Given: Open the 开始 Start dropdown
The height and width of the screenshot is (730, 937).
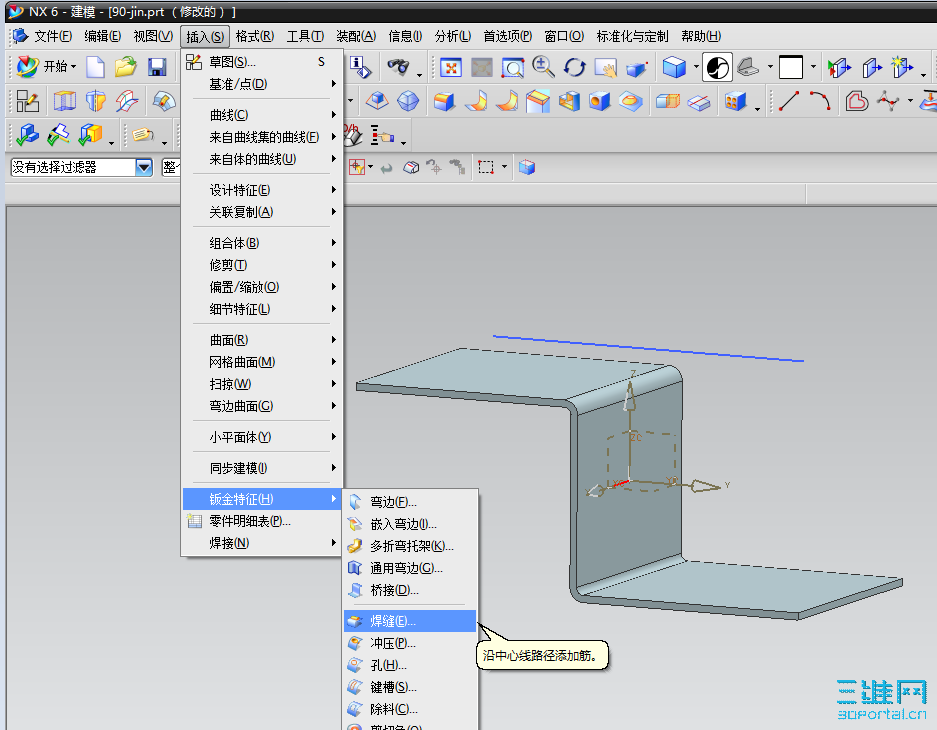Looking at the screenshot, I should click(47, 67).
